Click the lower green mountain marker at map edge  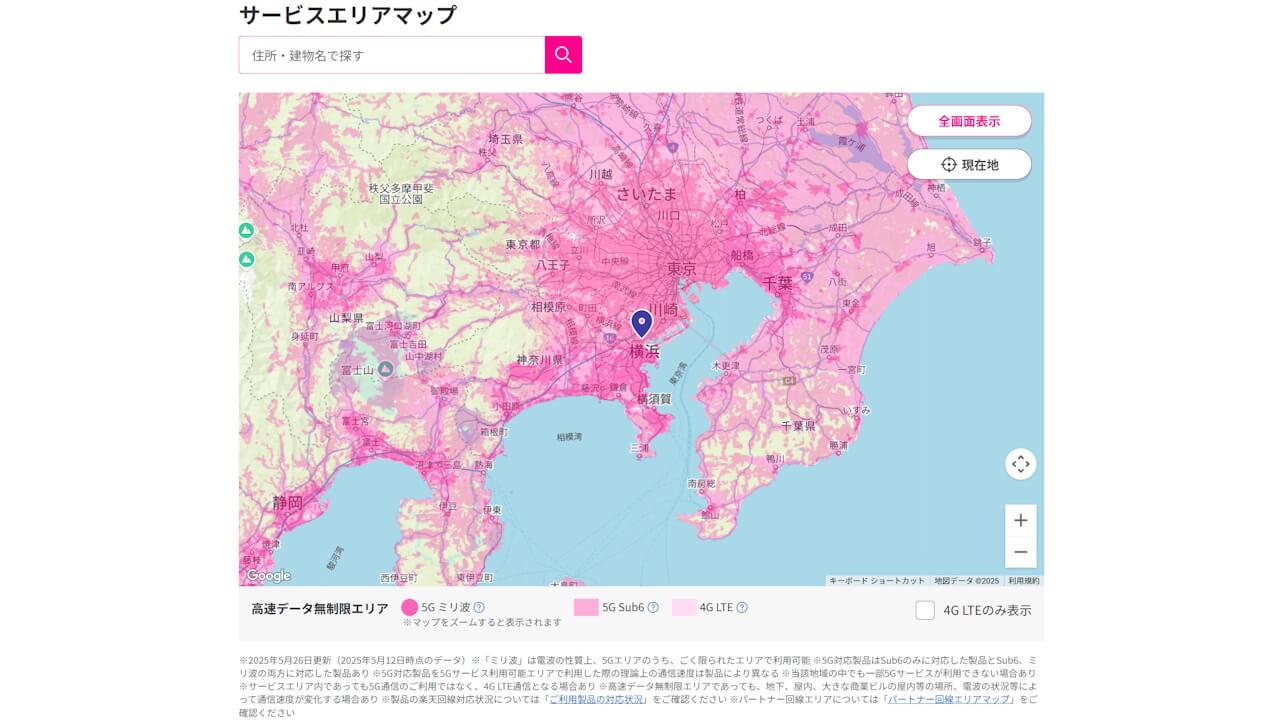246,260
